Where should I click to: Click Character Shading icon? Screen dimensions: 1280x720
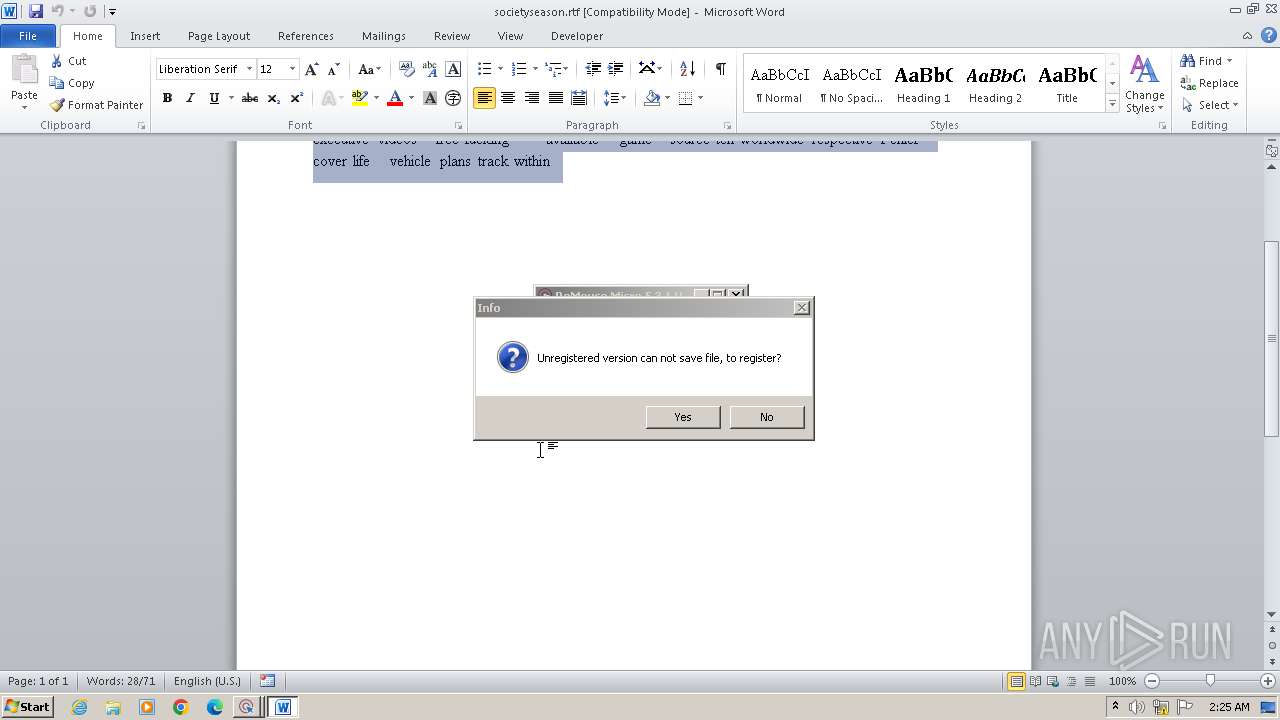click(x=430, y=98)
